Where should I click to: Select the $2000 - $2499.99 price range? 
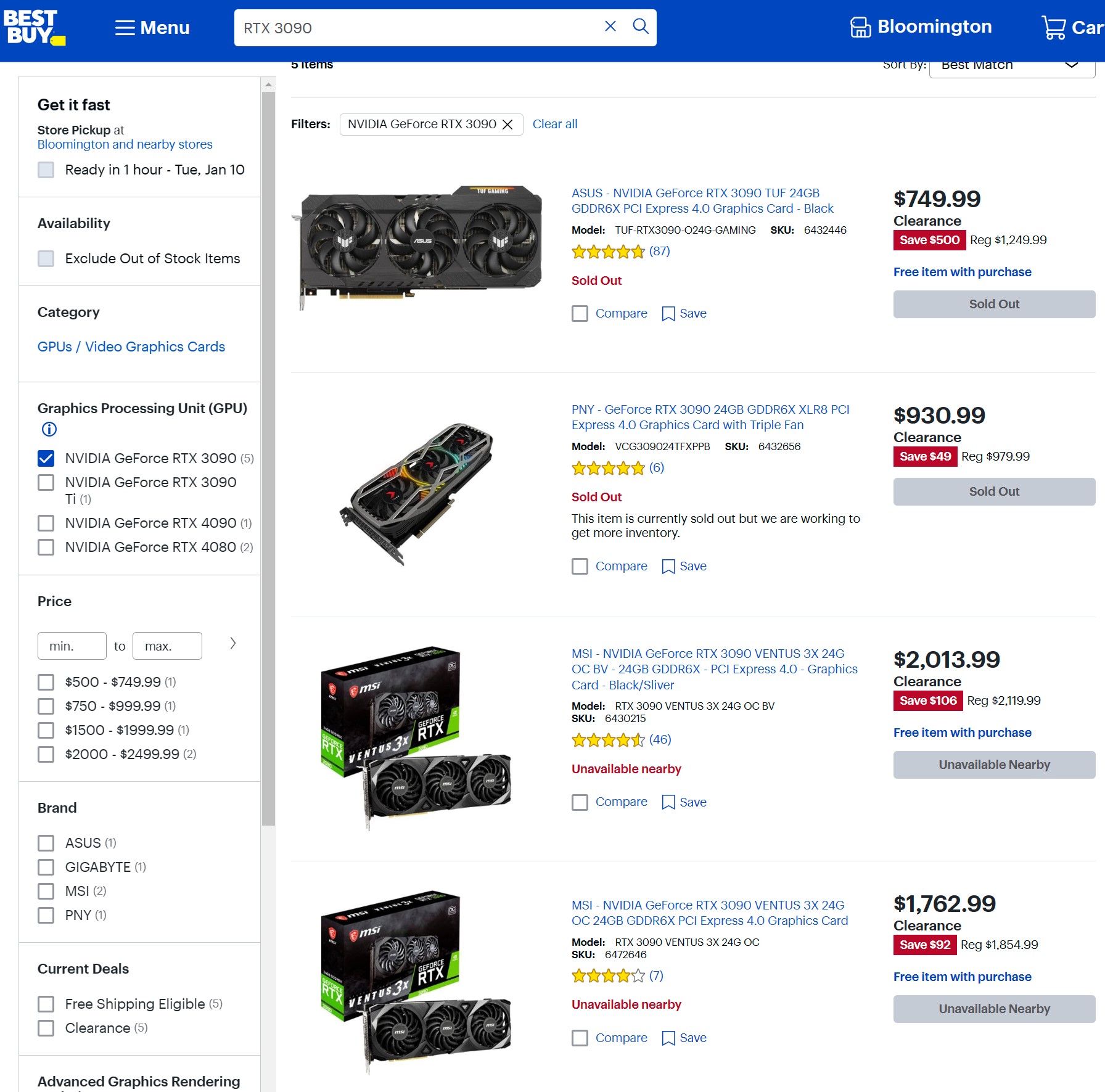(46, 754)
